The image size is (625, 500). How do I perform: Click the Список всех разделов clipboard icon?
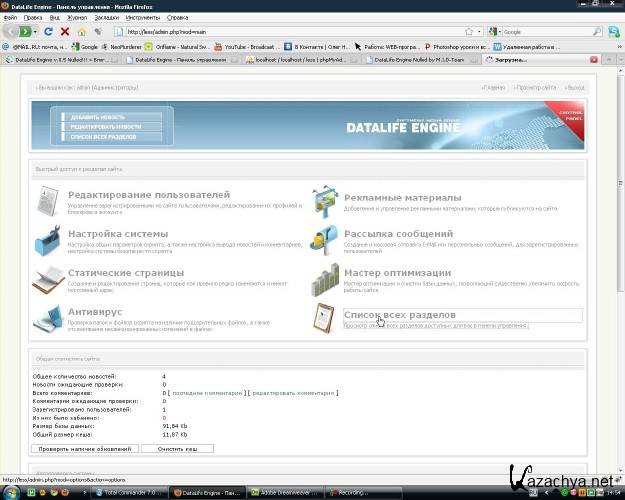[x=325, y=319]
